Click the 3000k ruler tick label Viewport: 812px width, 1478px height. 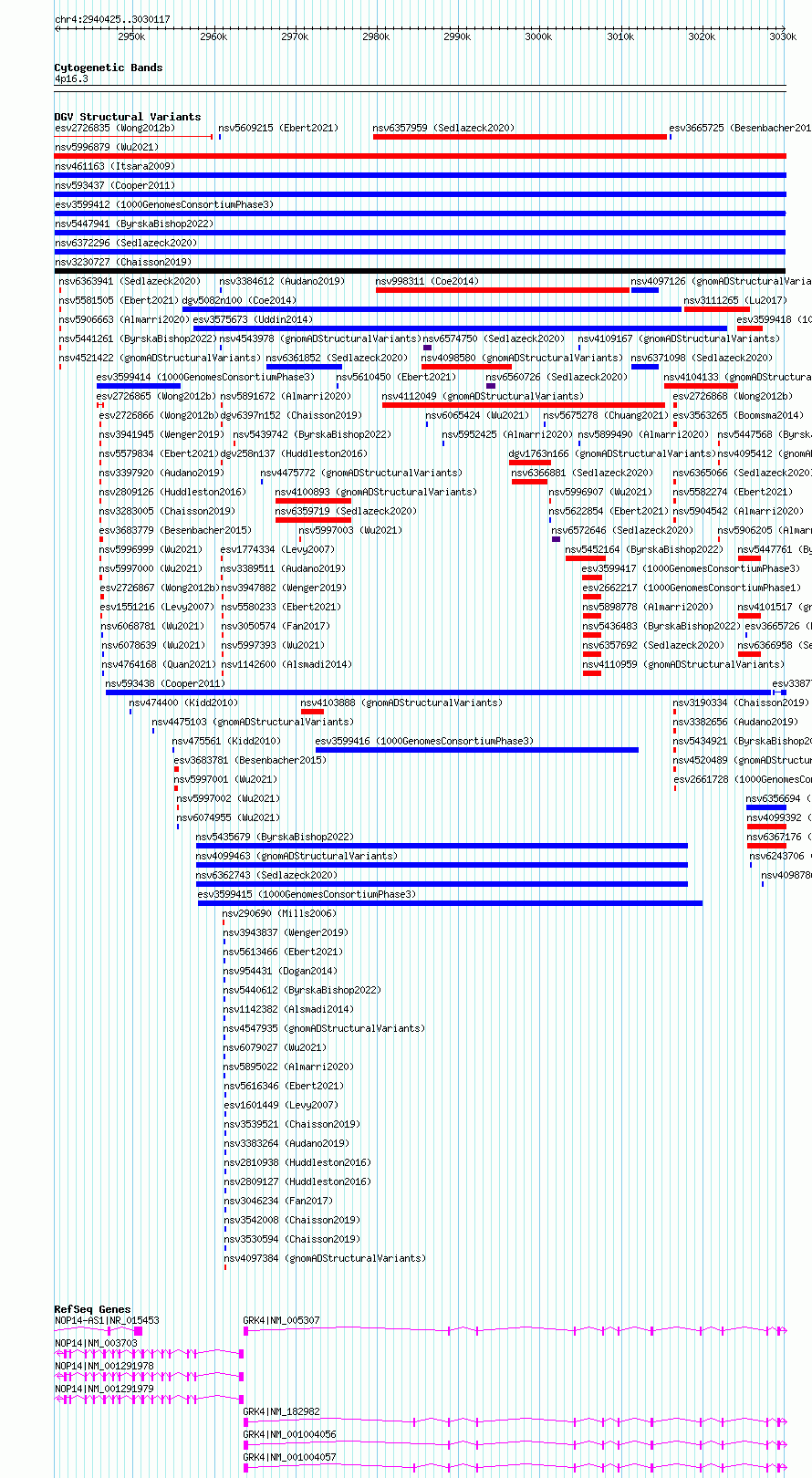point(538,36)
